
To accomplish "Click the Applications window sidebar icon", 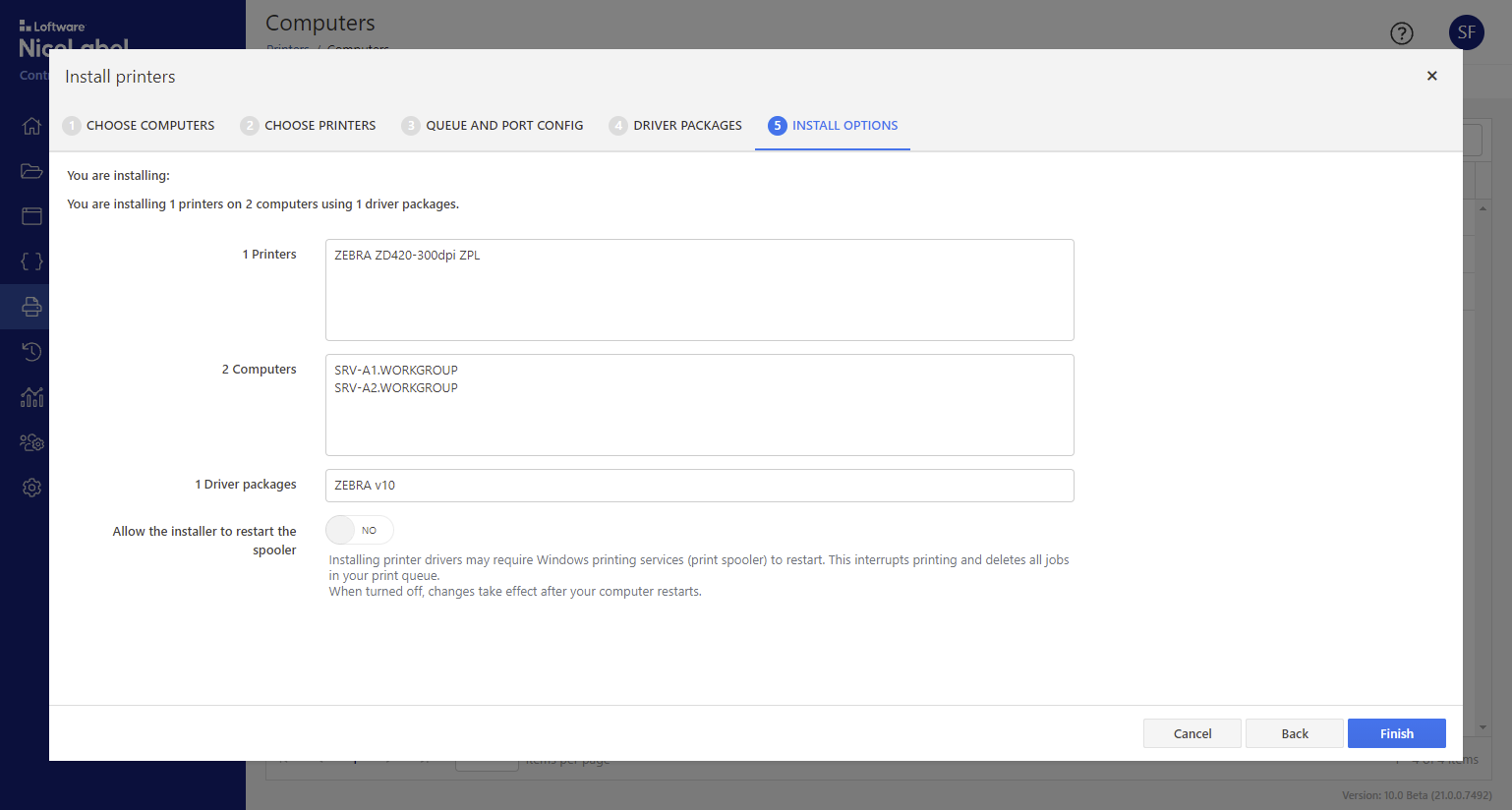I will [x=31, y=216].
